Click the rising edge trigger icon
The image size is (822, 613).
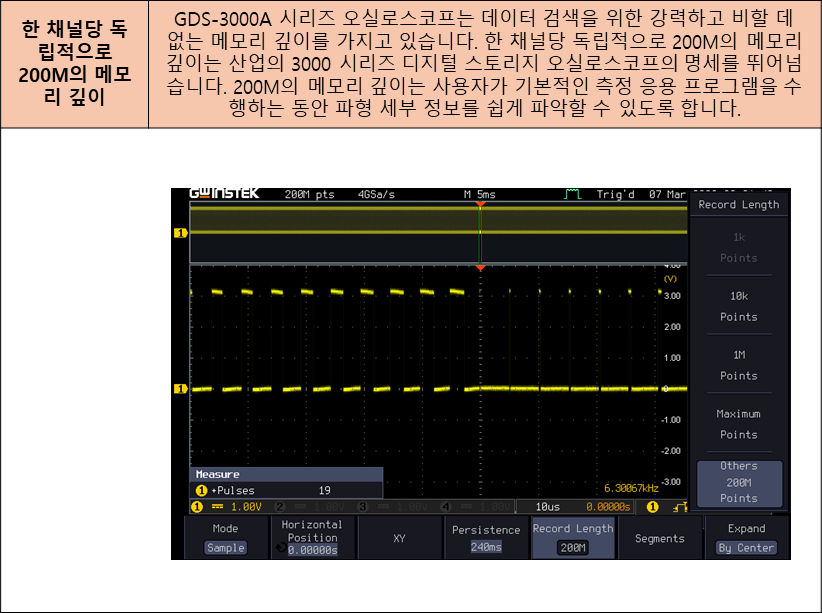680,507
